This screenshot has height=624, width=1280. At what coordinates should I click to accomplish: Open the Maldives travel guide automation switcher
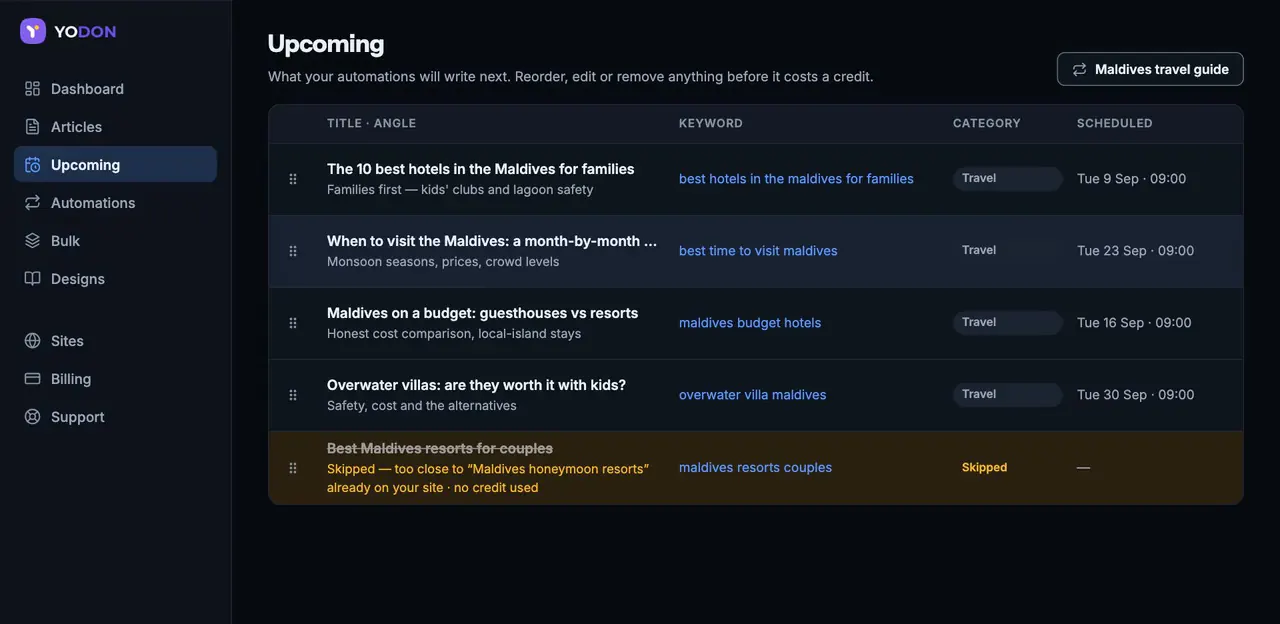(1150, 69)
